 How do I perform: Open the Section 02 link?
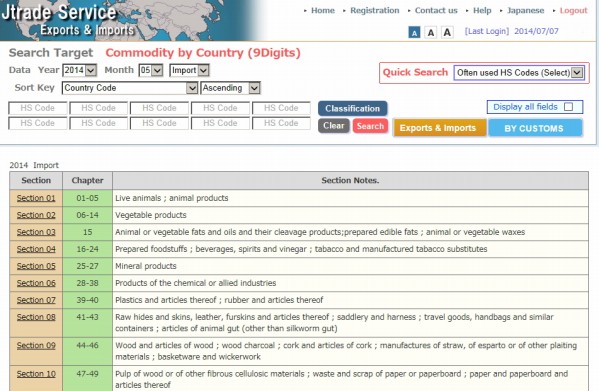coord(36,215)
